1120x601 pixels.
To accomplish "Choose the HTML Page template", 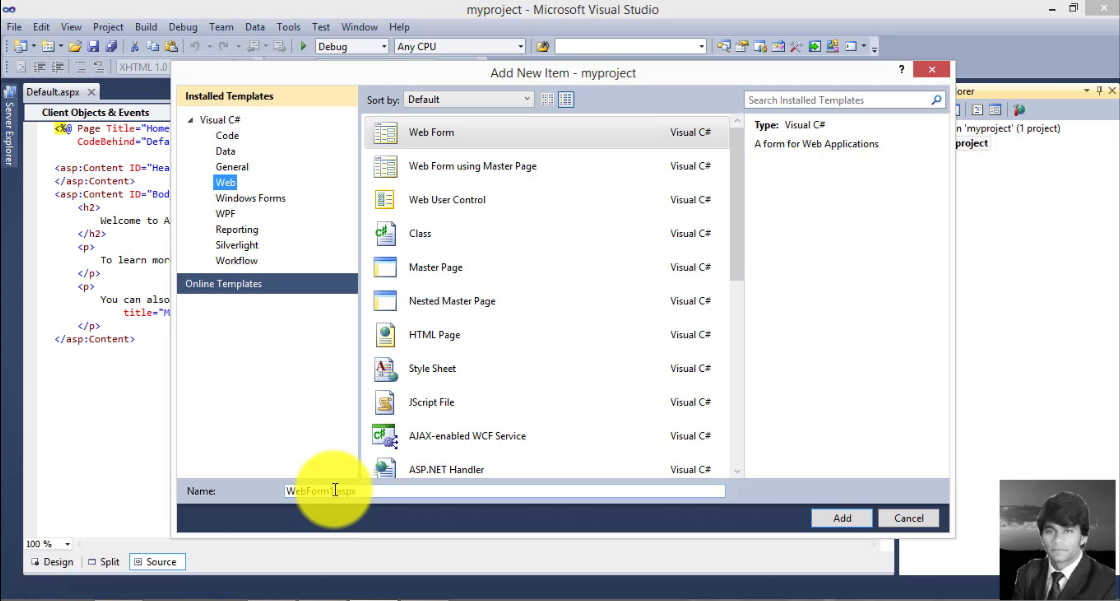I will tap(547, 334).
